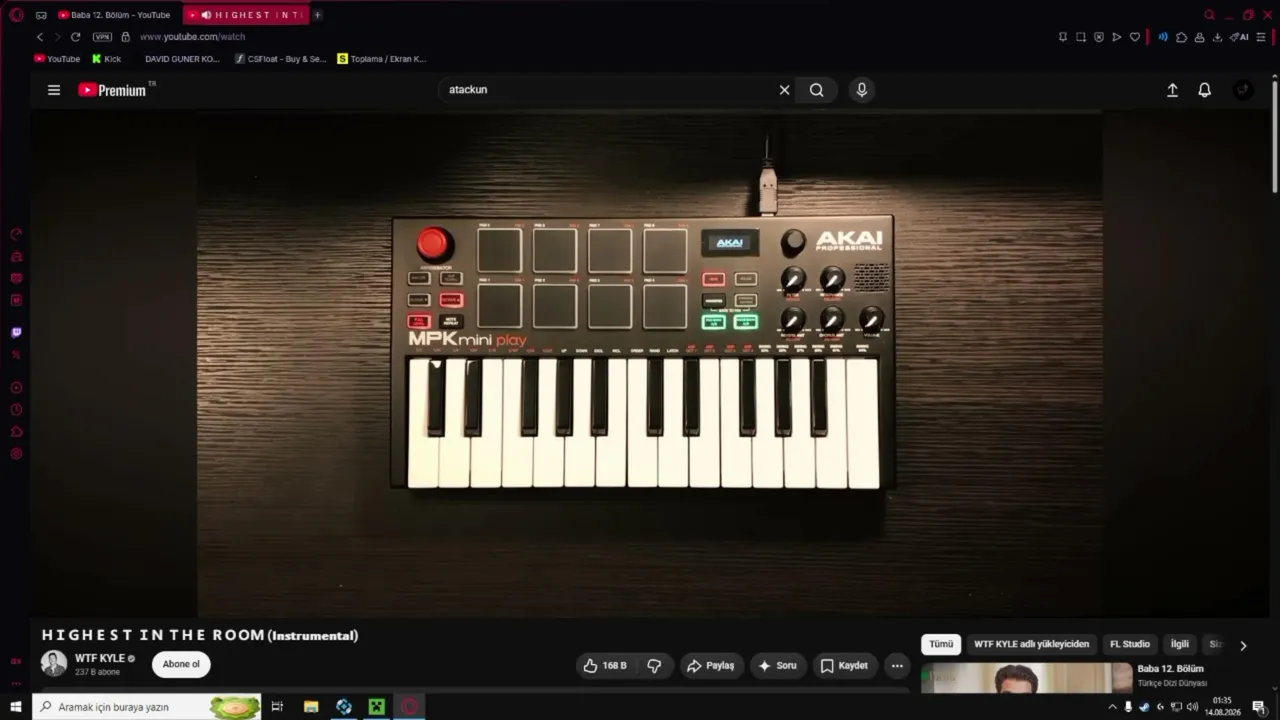Viewport: 1280px width, 720px height.
Task: Open the player triangle icon in toolbar
Action: [x=1117, y=37]
